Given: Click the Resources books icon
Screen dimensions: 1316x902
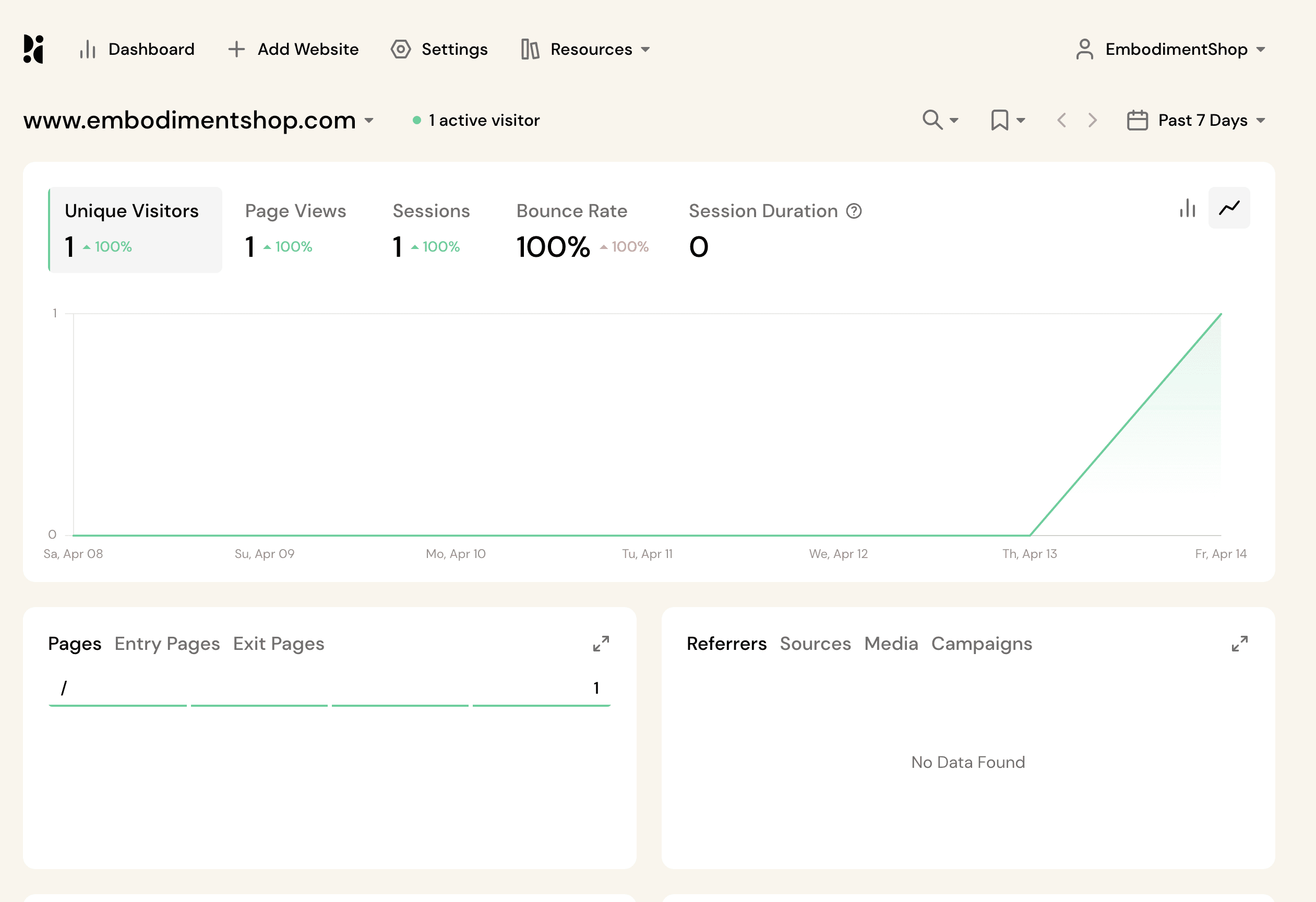Looking at the screenshot, I should pyautogui.click(x=530, y=49).
